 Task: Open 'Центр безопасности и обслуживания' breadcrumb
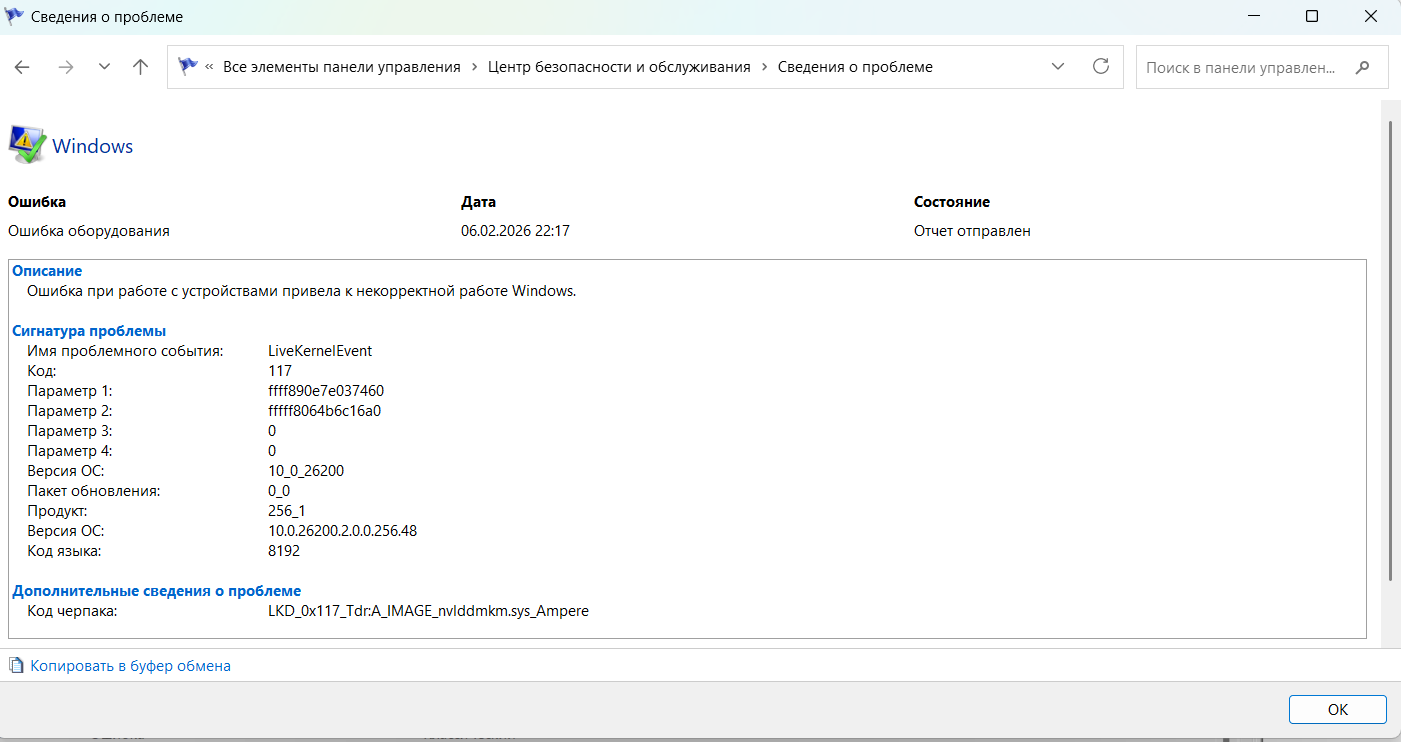click(619, 67)
